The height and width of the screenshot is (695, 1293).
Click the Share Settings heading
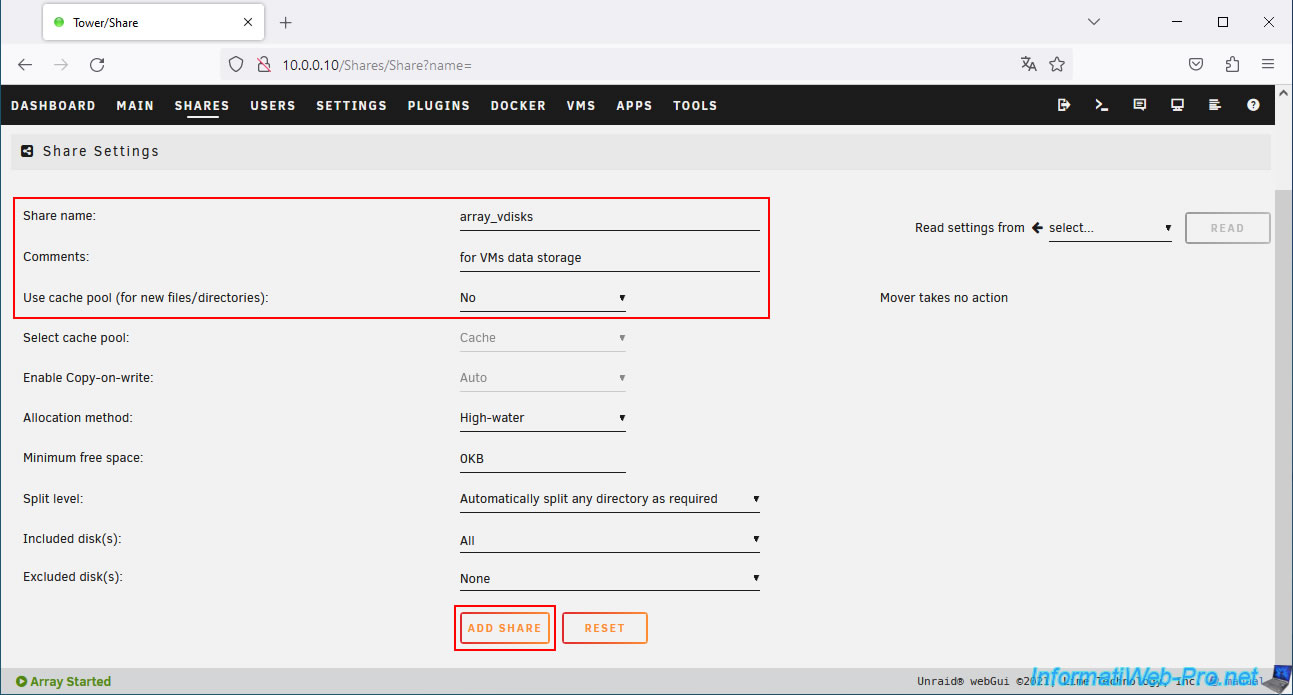coord(101,151)
